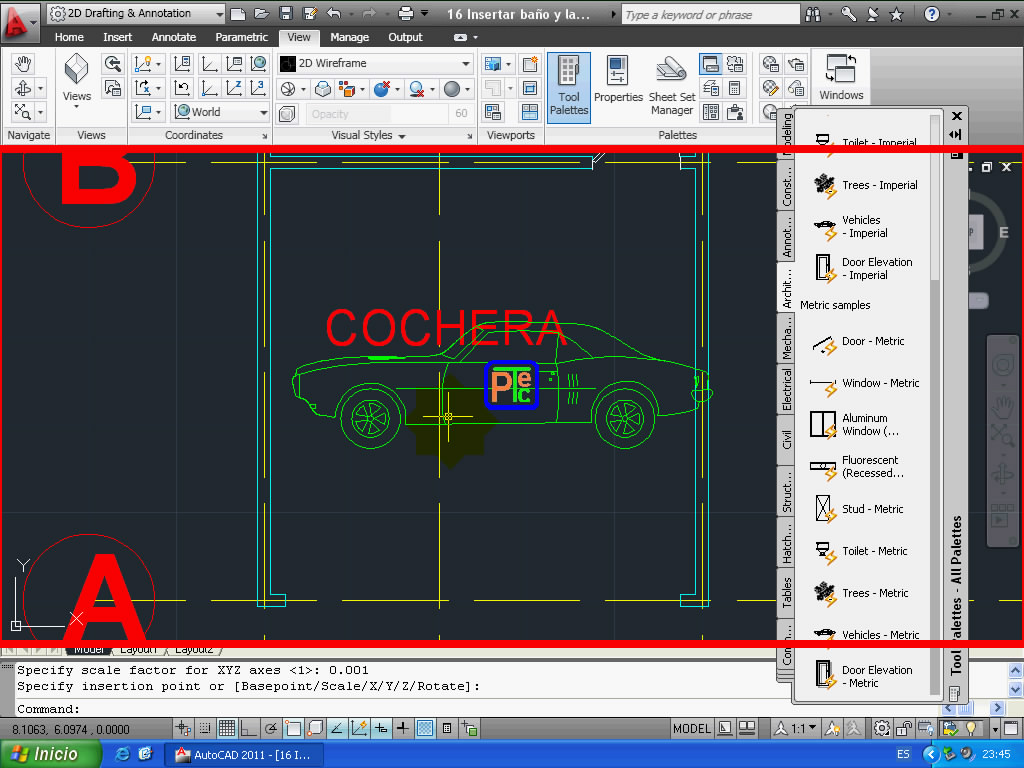Open the Orbit tool dropdown arrow
The width and height of the screenshot is (1024, 768).
click(40, 88)
